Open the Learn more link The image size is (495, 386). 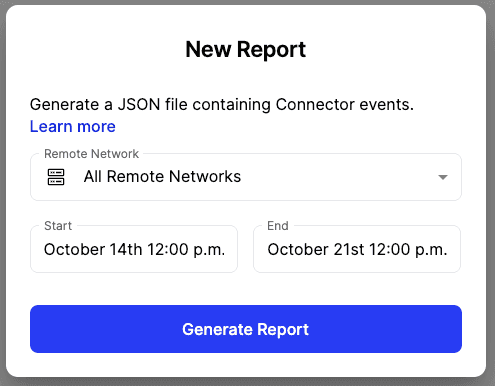pos(73,127)
